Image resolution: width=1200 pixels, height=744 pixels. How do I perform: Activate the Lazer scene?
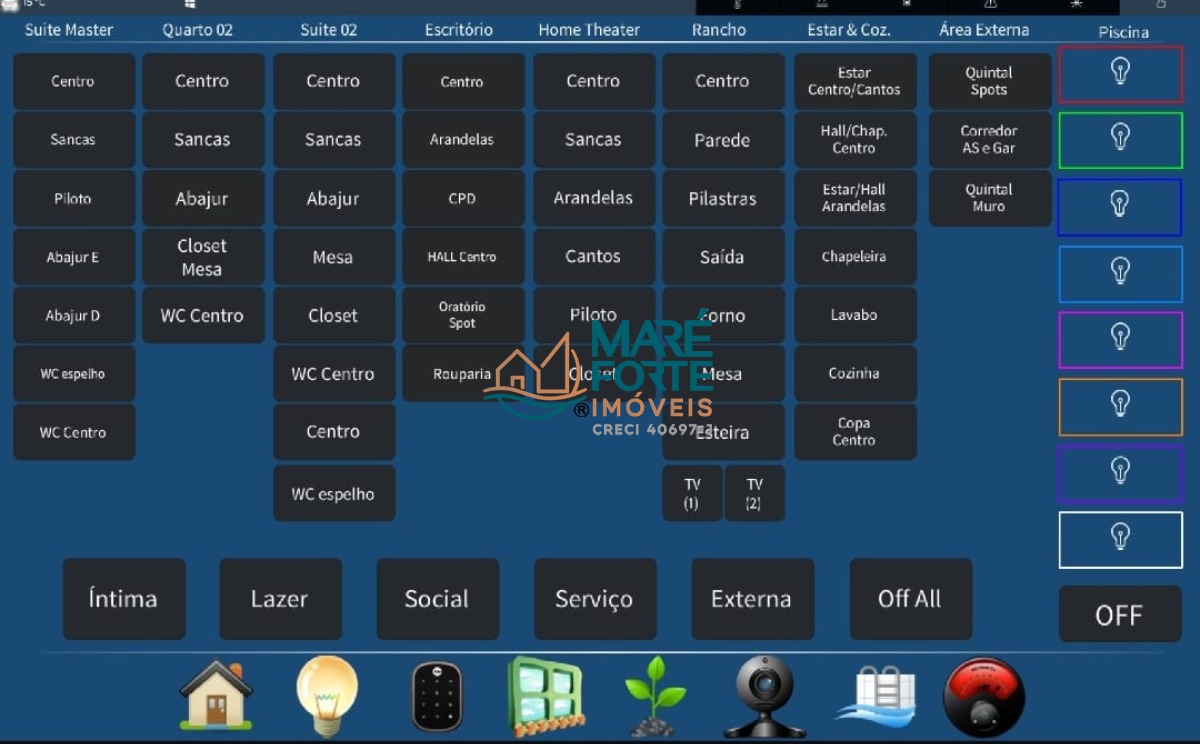click(280, 599)
